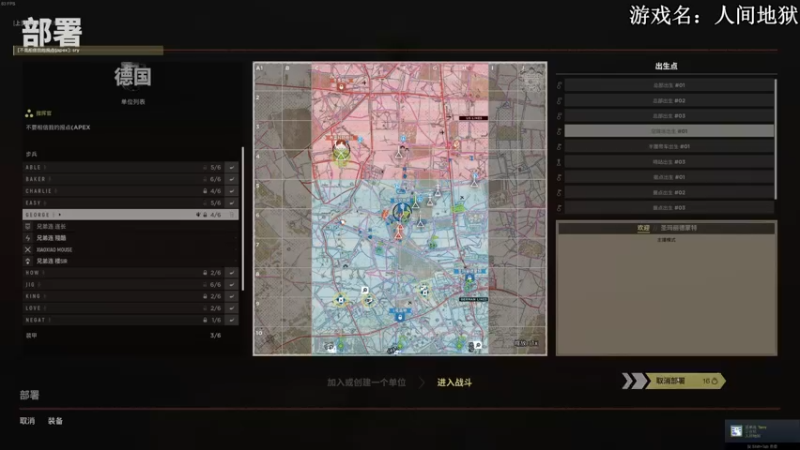Choose spawn point 总部出生 #02
800x450 pixels.
coord(669,101)
